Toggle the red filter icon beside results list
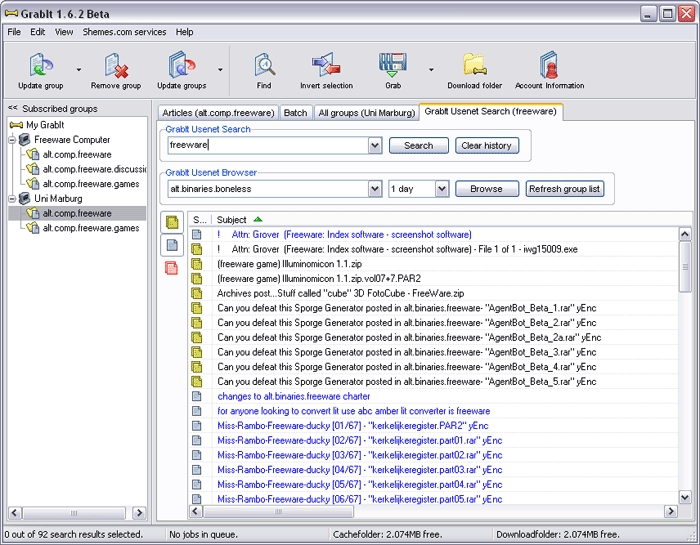The width and height of the screenshot is (700, 545). (172, 267)
